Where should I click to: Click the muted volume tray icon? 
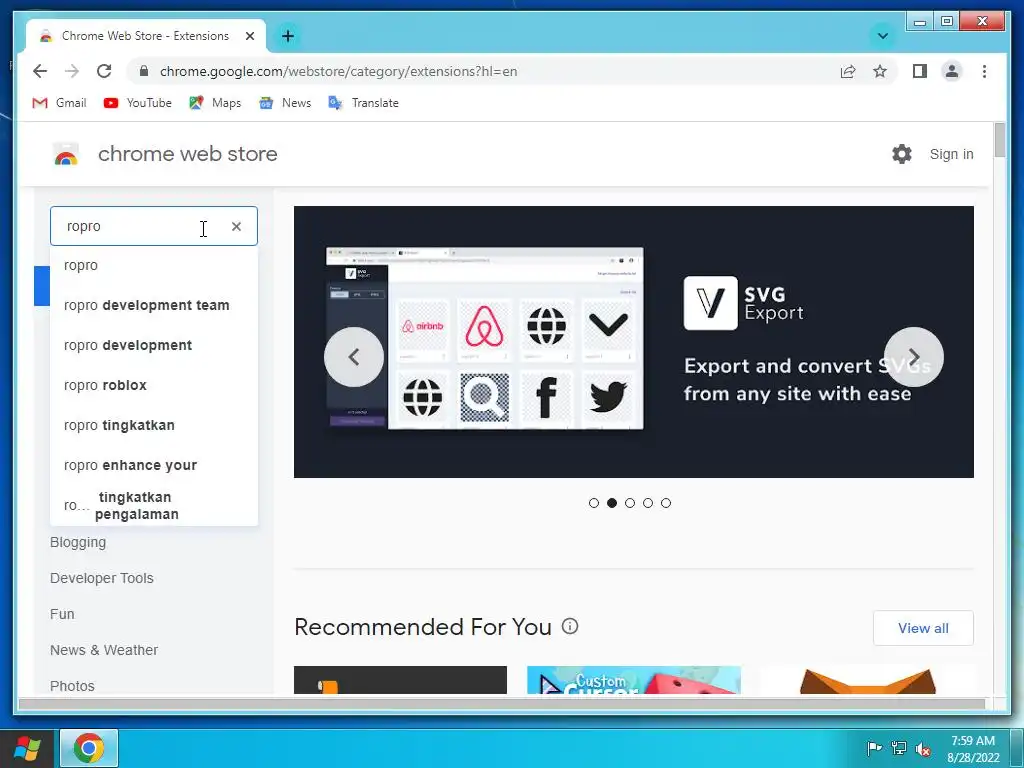[923, 749]
